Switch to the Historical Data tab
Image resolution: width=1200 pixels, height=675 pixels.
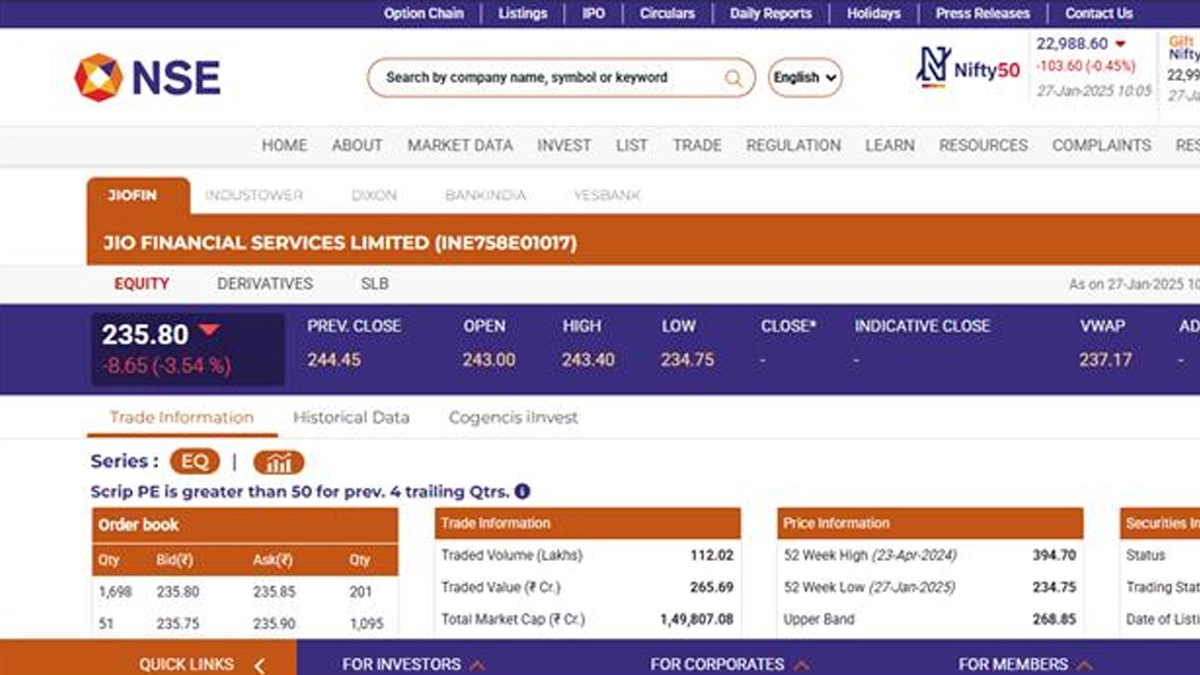tap(351, 418)
